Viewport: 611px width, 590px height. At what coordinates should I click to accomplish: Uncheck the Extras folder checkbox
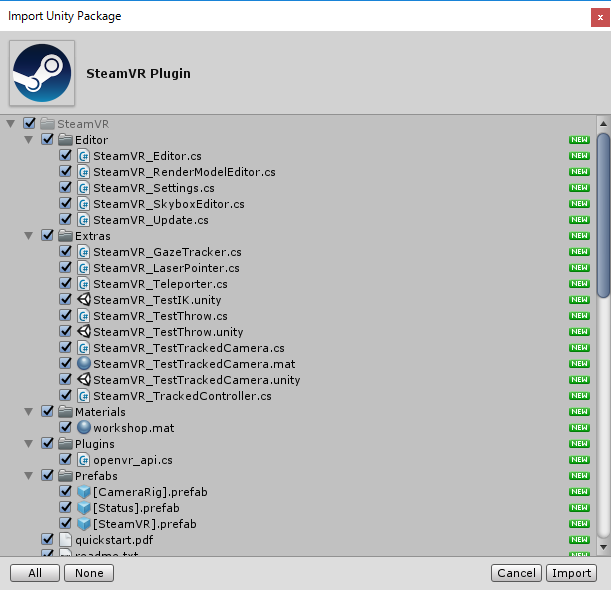48,235
